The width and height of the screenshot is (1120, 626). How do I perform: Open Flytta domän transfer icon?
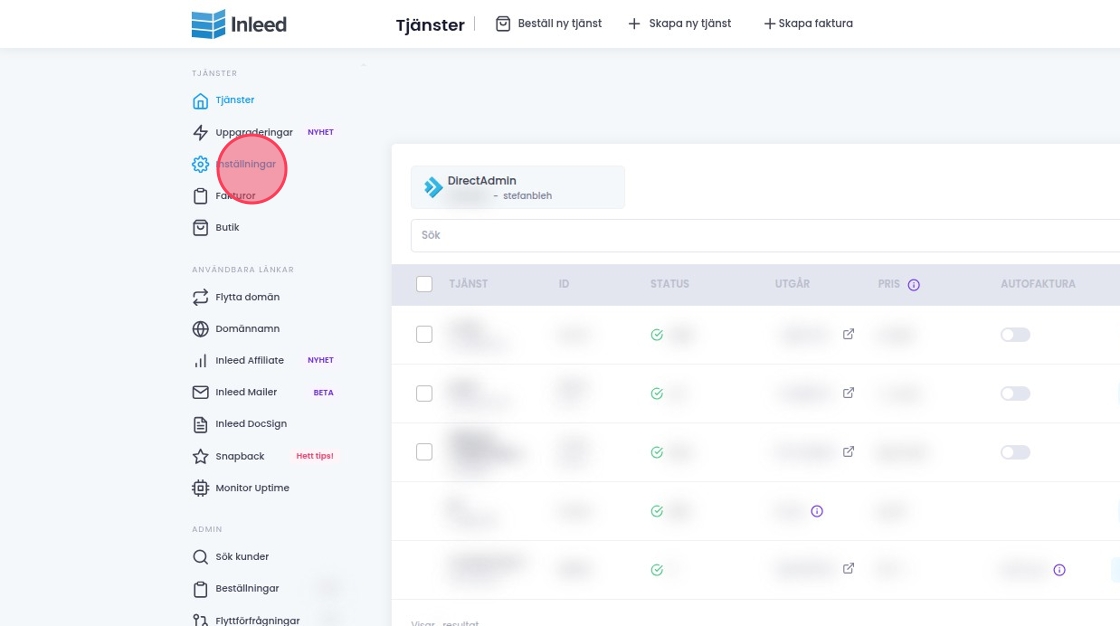(x=200, y=297)
